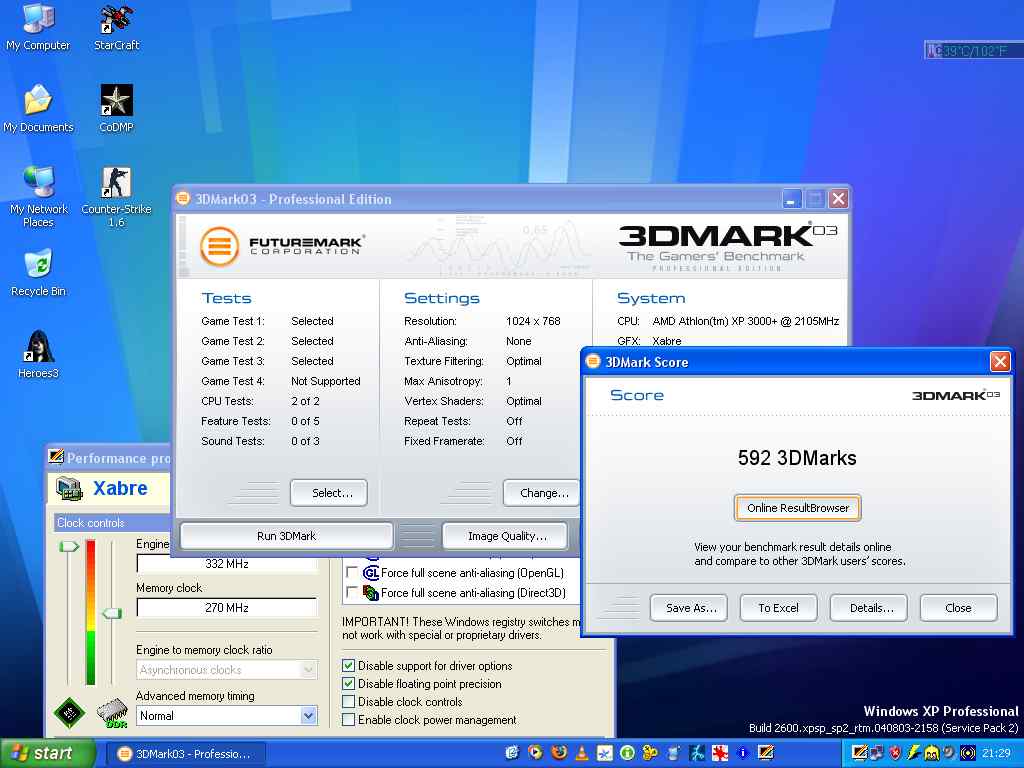Image resolution: width=1024 pixels, height=768 pixels.
Task: Click the memory clock slider handle
Action: (112, 613)
